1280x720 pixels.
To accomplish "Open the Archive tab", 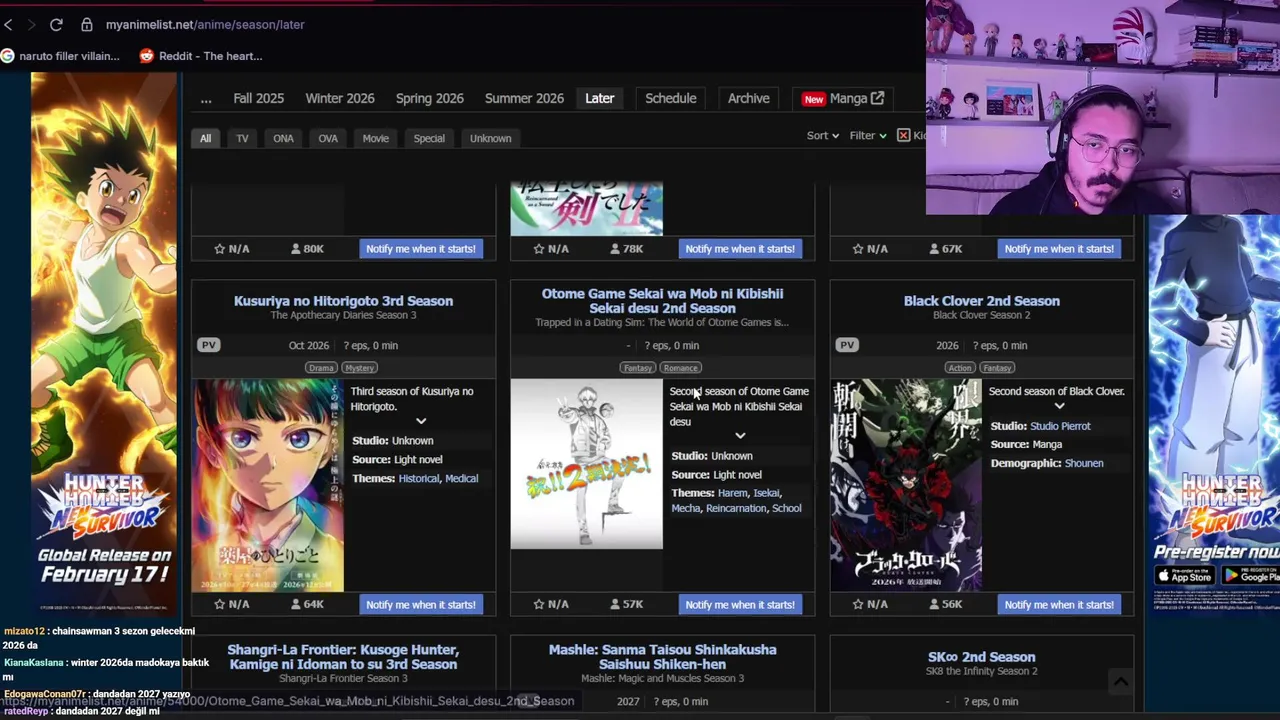I will point(749,98).
